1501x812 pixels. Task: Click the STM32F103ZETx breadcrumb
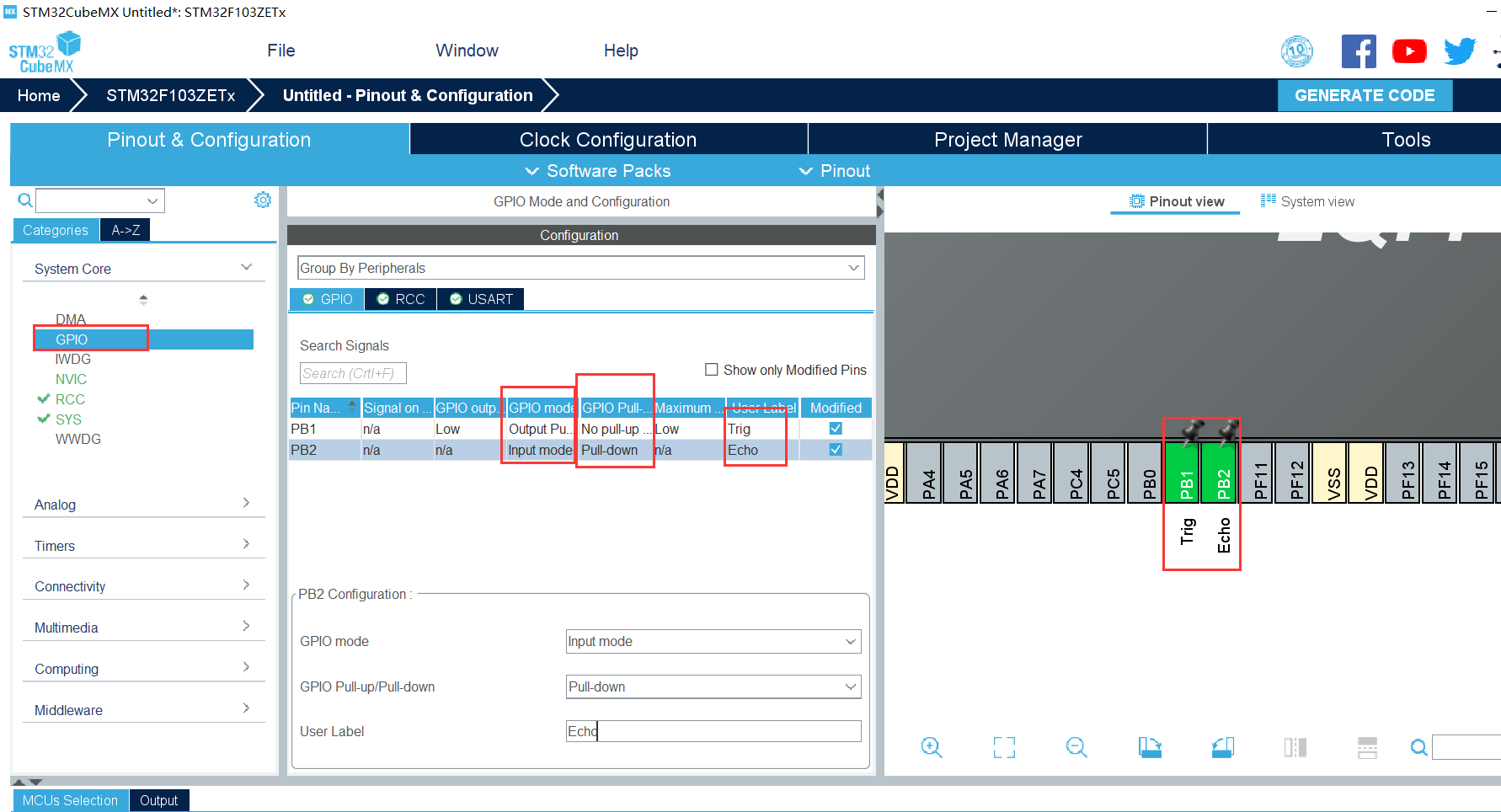(x=171, y=95)
